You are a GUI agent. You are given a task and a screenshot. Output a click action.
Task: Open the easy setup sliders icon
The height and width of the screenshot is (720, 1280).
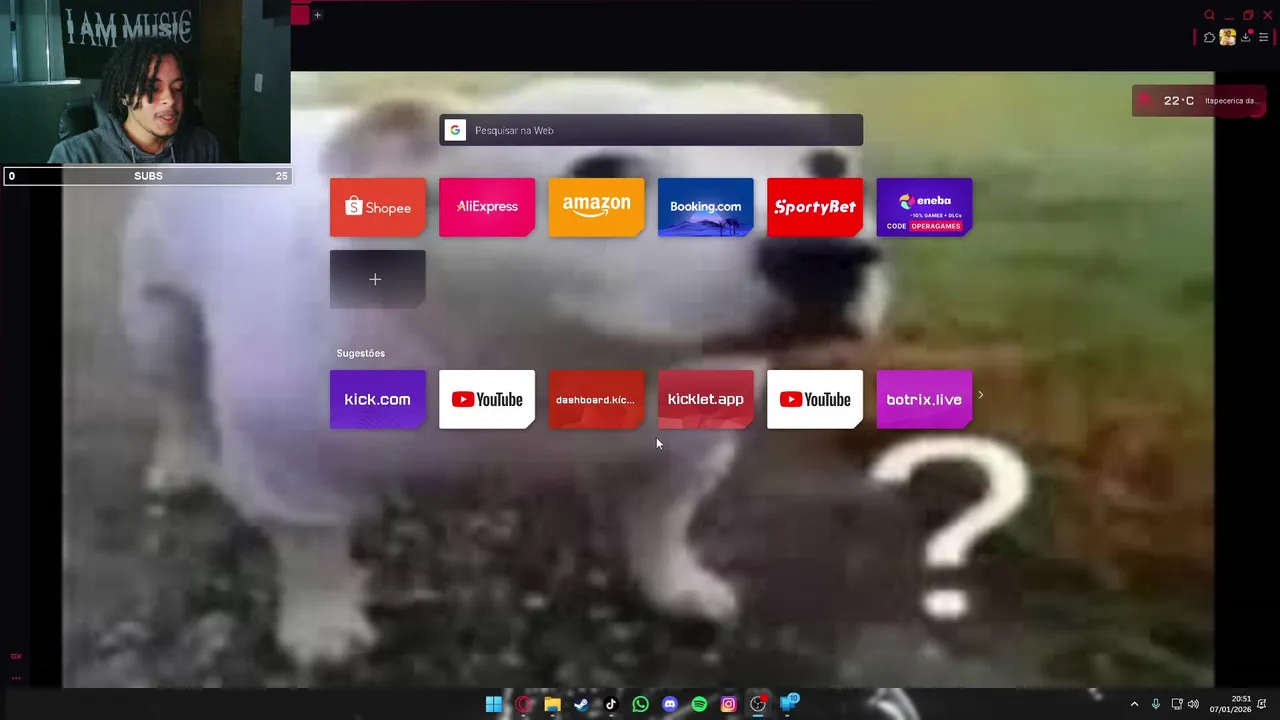pos(1263,38)
